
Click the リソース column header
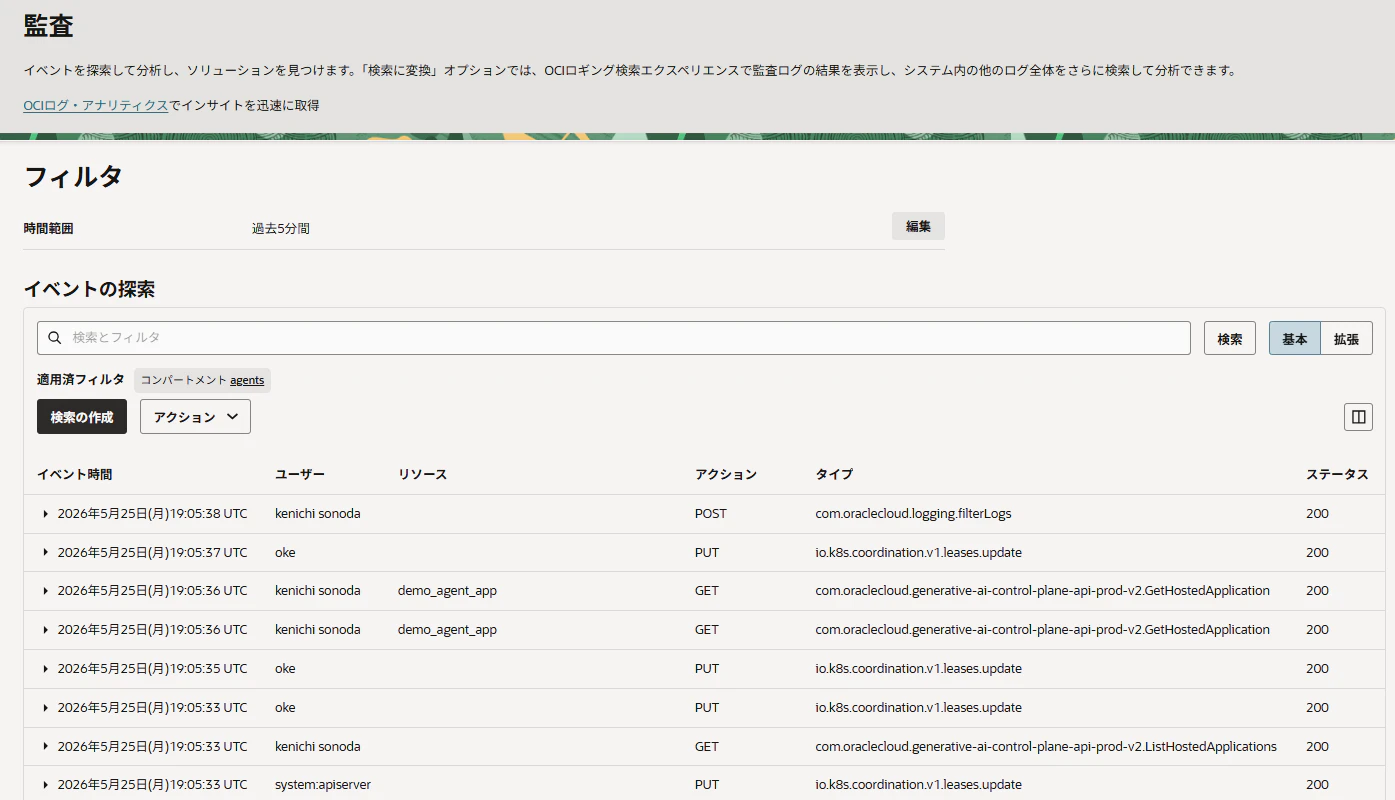(422, 474)
